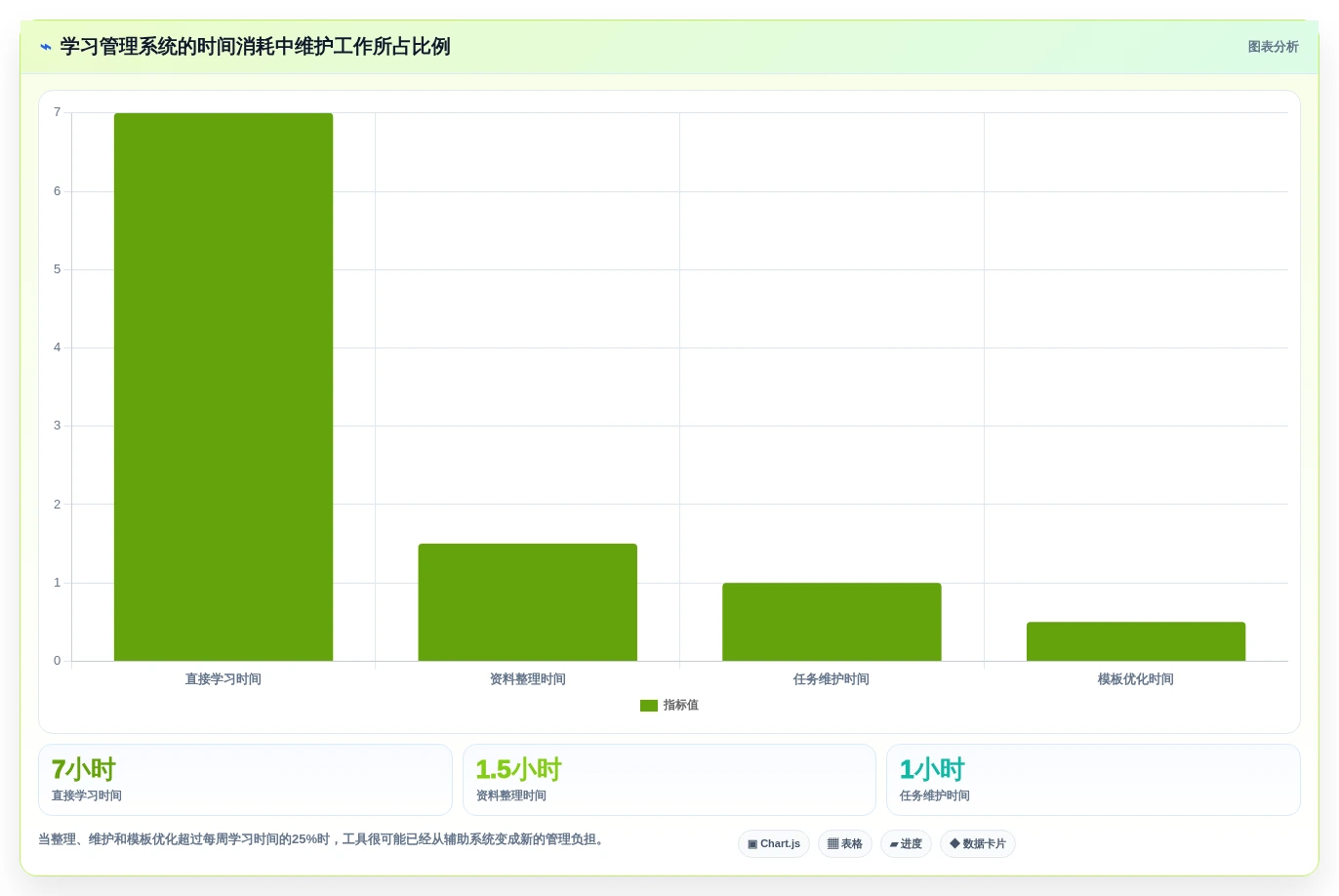Toggle the 指标值 legend item
The width and height of the screenshot is (1339, 896).
(x=669, y=705)
